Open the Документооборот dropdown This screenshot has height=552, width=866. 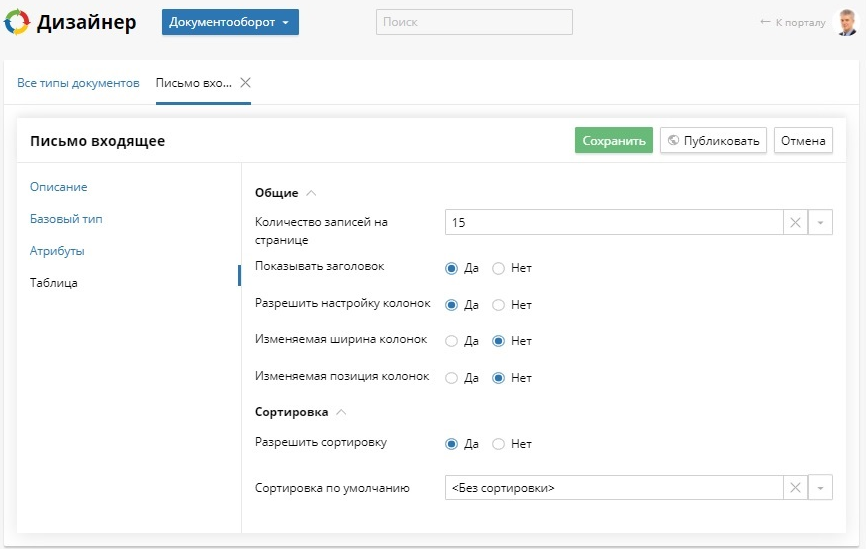click(x=230, y=22)
